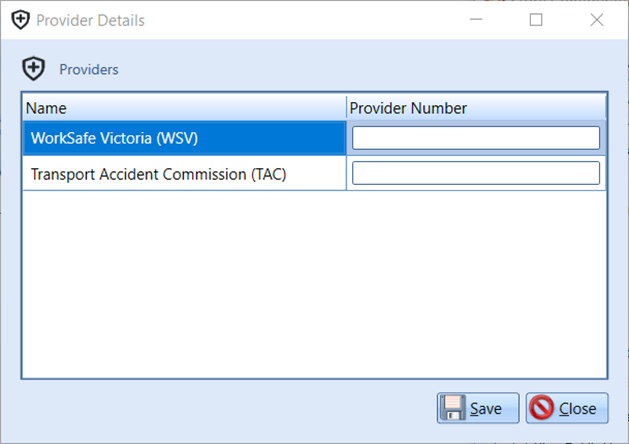The image size is (629, 444).
Task: Click the Providers heading label
Action: pos(89,69)
